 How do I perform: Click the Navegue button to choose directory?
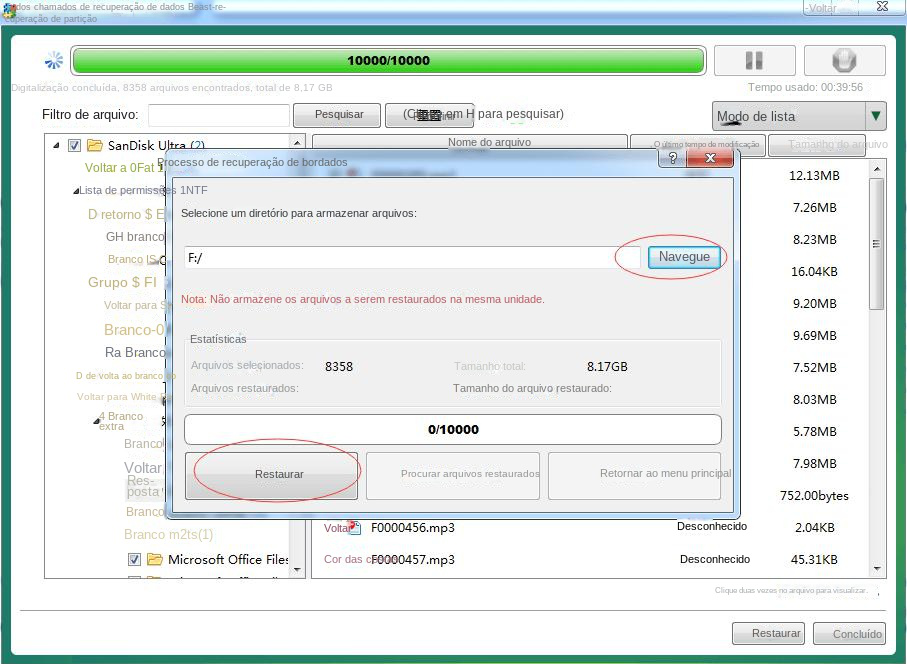click(x=684, y=257)
